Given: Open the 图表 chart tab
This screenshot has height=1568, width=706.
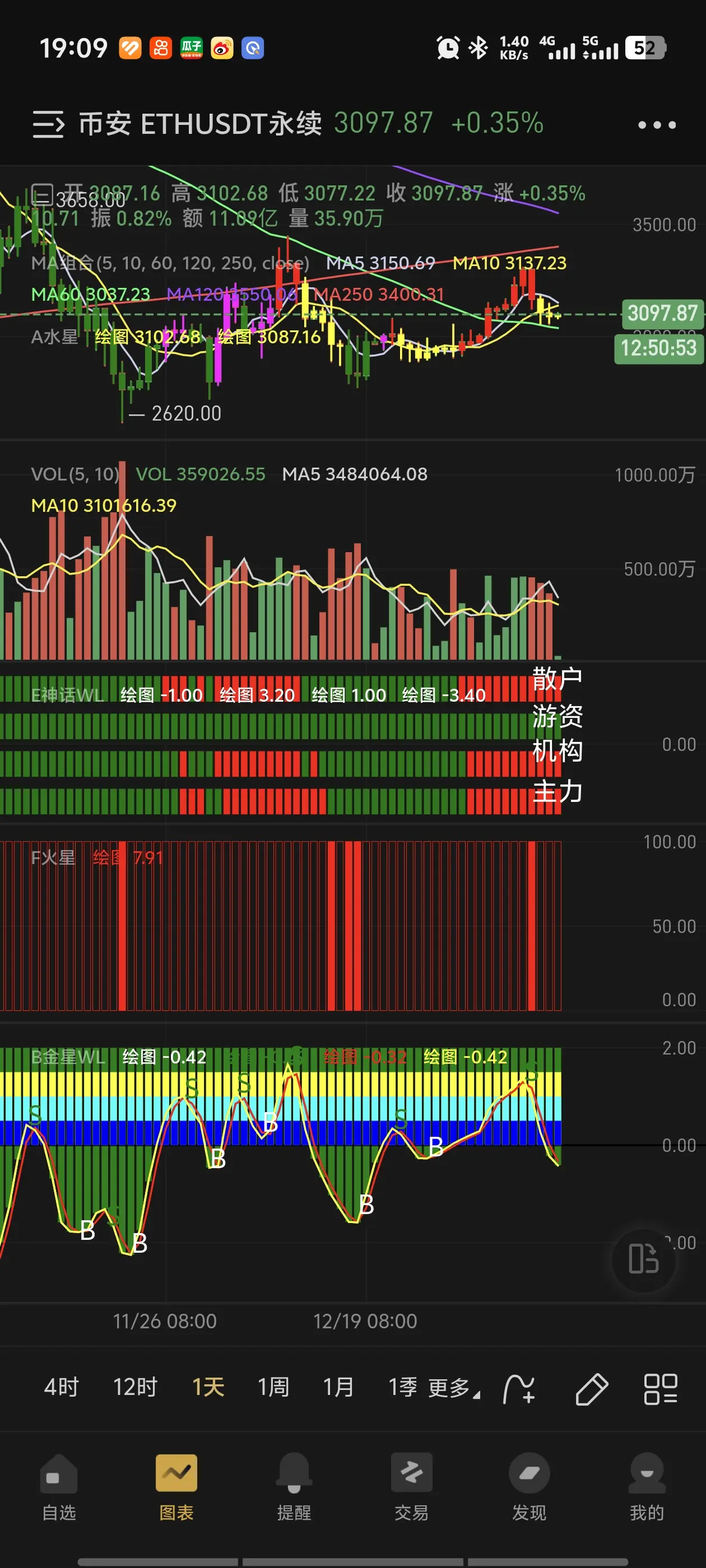Looking at the screenshot, I should pos(176,1486).
